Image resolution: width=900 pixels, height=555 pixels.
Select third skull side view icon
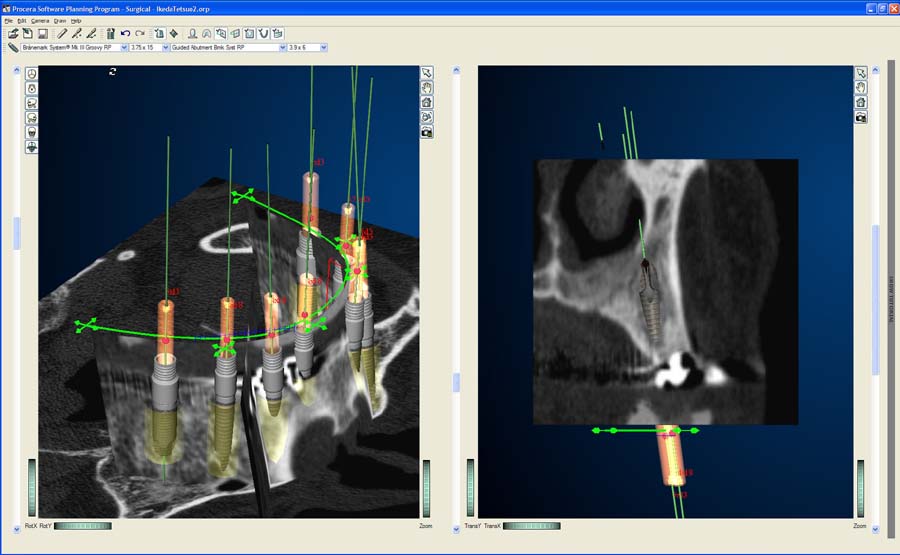coord(32,103)
